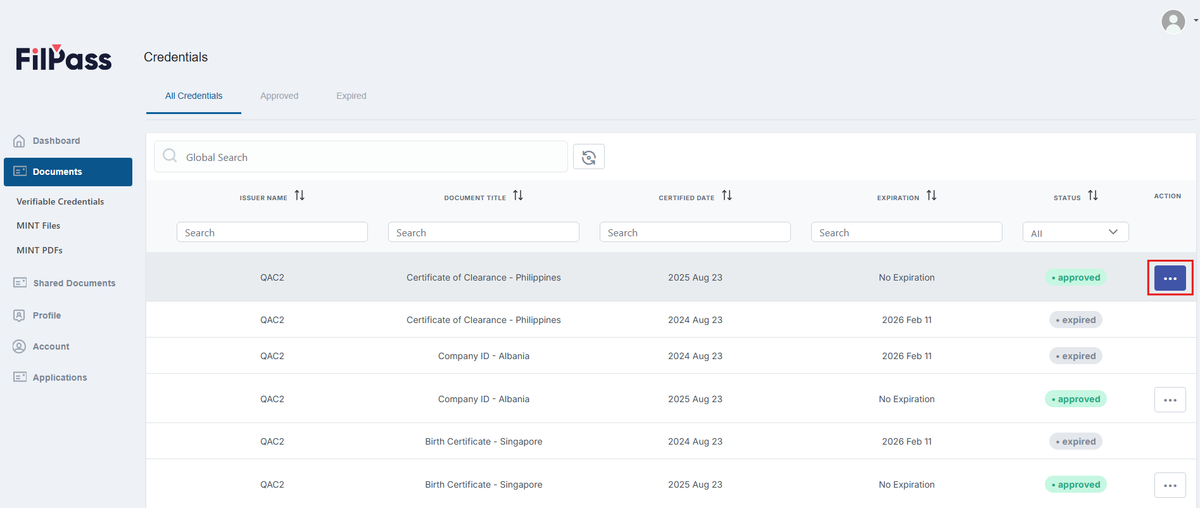Click the Document Title search box
The image size is (1200, 508).
[x=484, y=232]
